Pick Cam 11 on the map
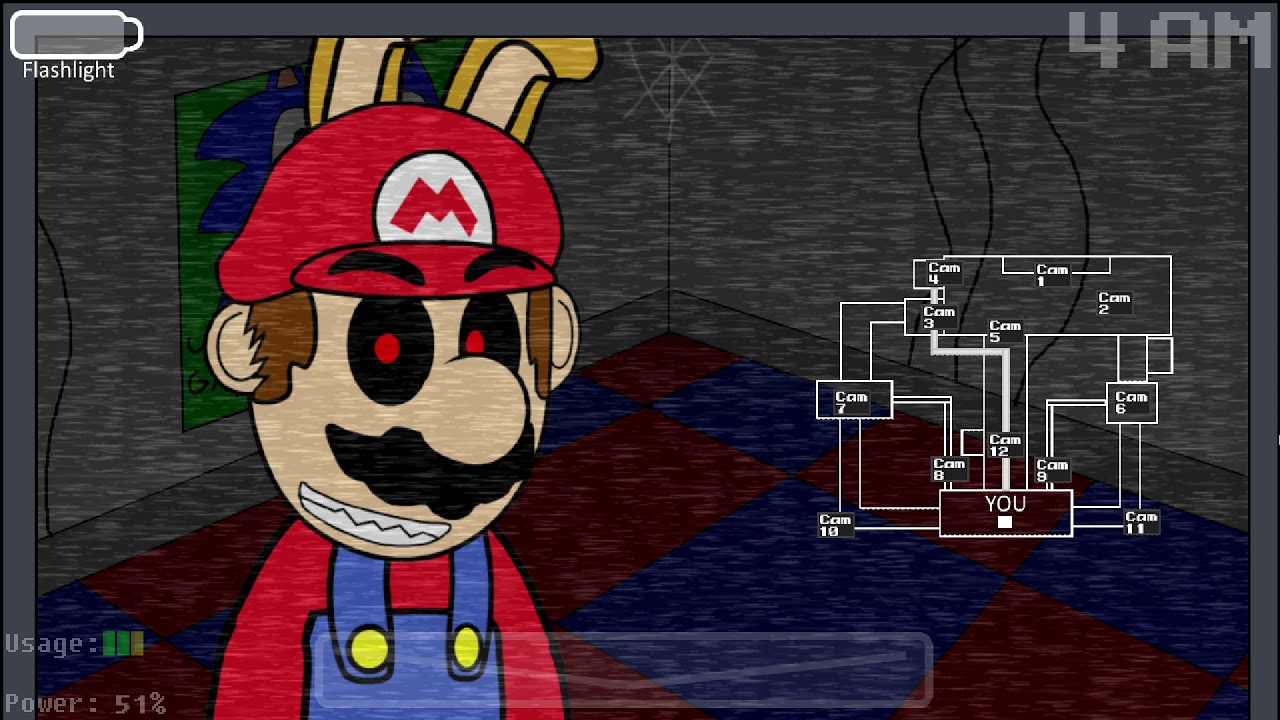The height and width of the screenshot is (720, 1280). point(1141,522)
